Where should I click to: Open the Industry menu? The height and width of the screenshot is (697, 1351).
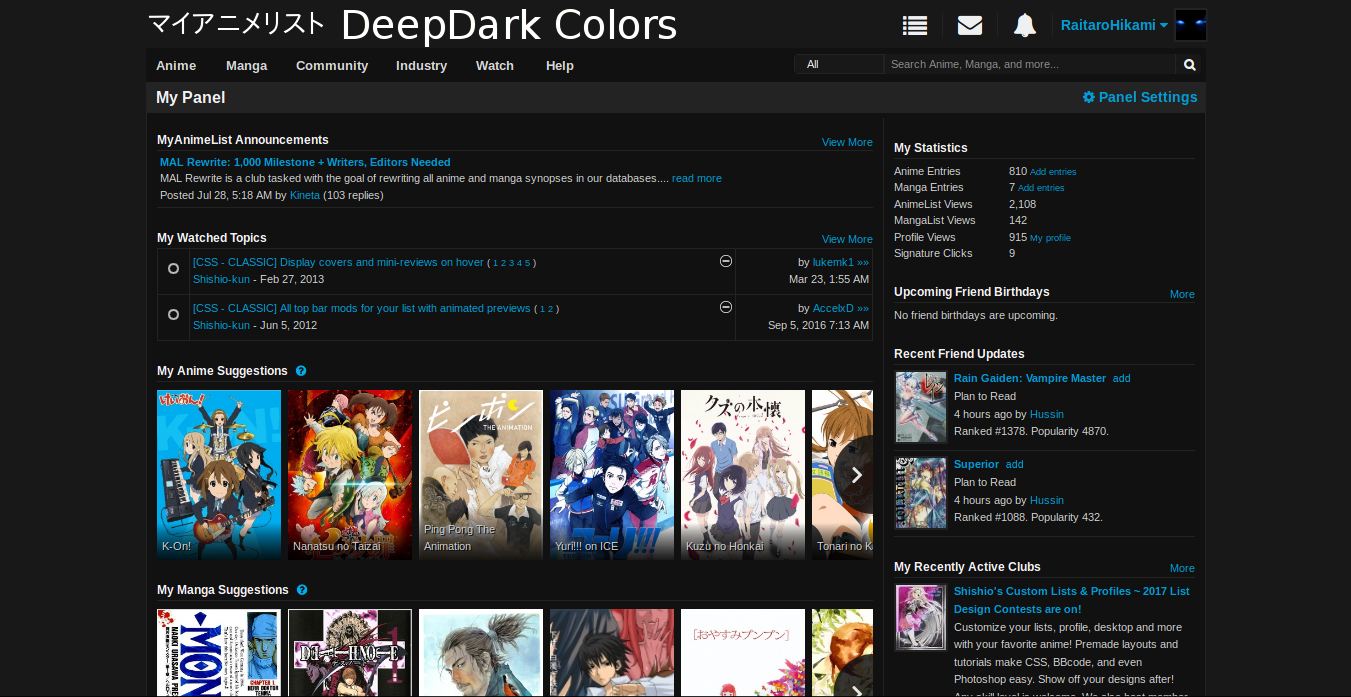[421, 65]
